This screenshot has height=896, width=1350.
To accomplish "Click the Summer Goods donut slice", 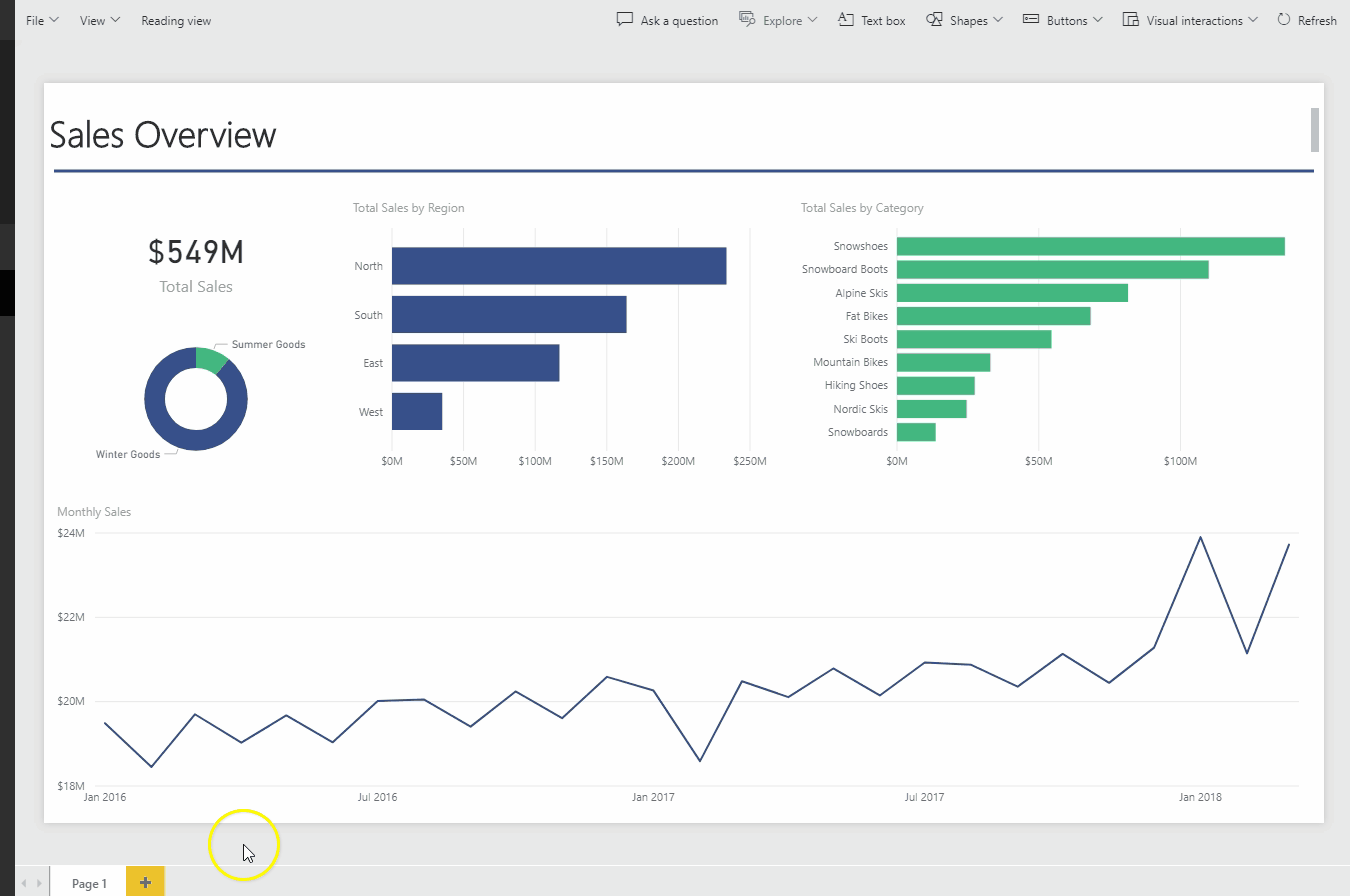I will click(x=212, y=359).
